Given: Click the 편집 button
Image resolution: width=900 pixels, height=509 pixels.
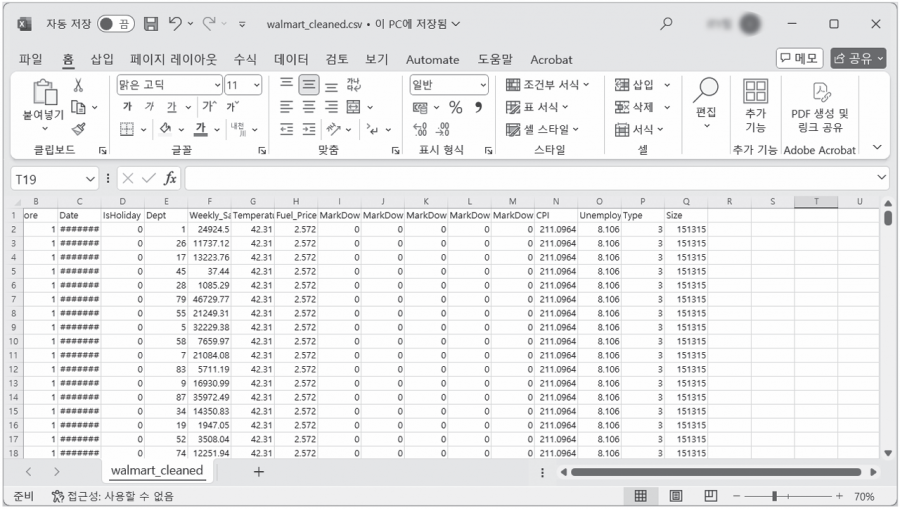Looking at the screenshot, I should [706, 103].
